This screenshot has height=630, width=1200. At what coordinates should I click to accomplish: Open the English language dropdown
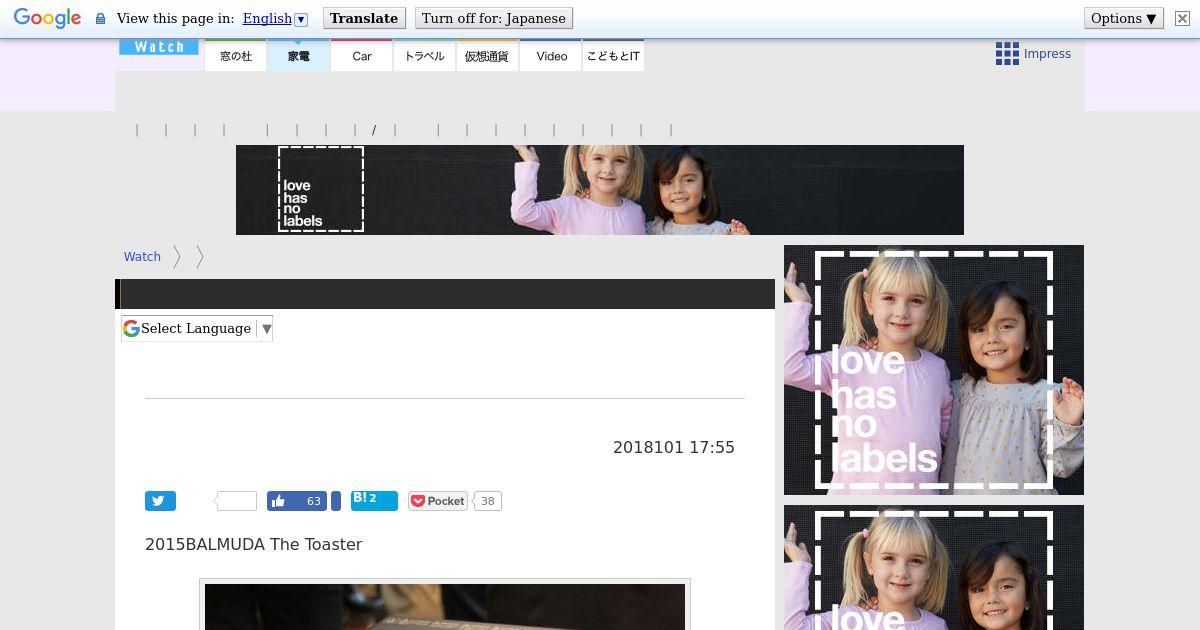coord(275,19)
